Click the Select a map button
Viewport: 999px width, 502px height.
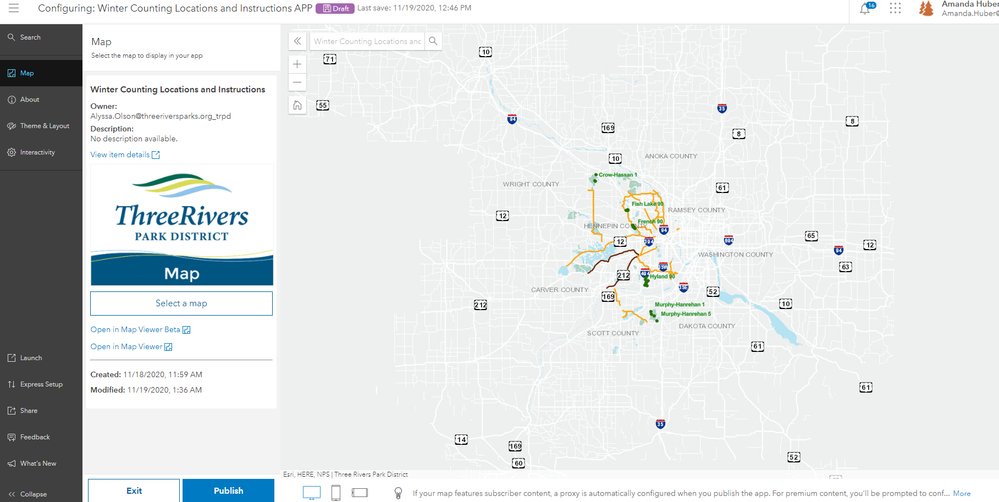(x=182, y=303)
